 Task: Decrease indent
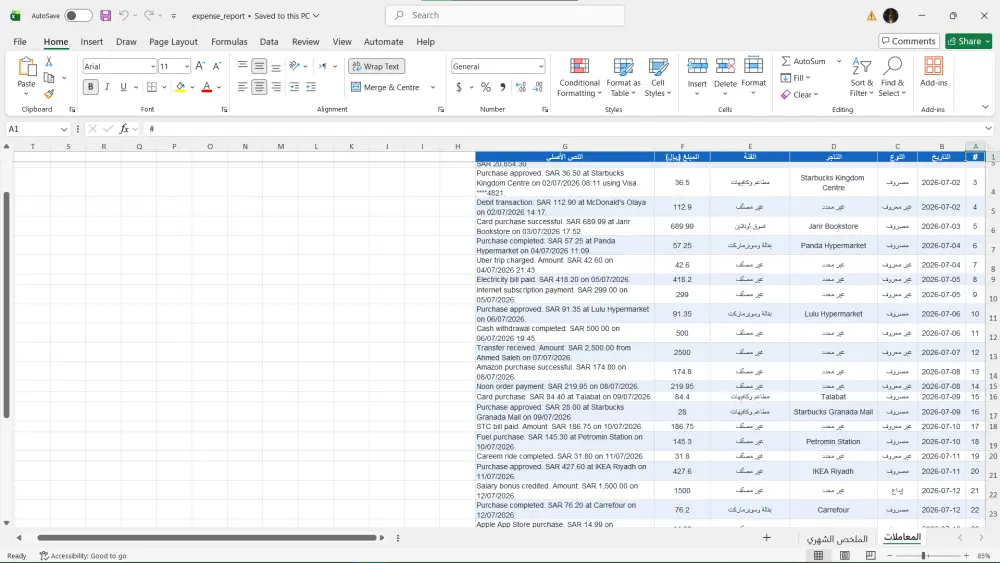294,87
